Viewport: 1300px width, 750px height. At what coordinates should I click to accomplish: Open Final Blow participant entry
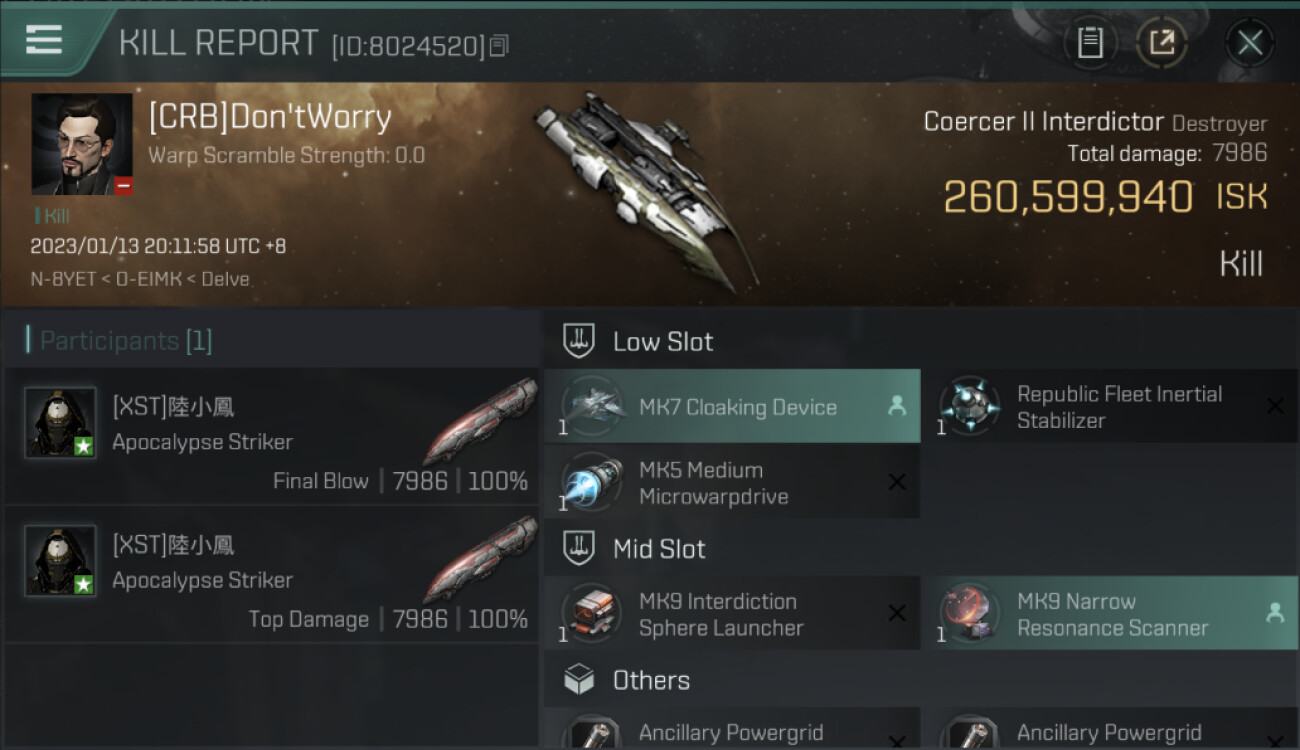coord(272,437)
